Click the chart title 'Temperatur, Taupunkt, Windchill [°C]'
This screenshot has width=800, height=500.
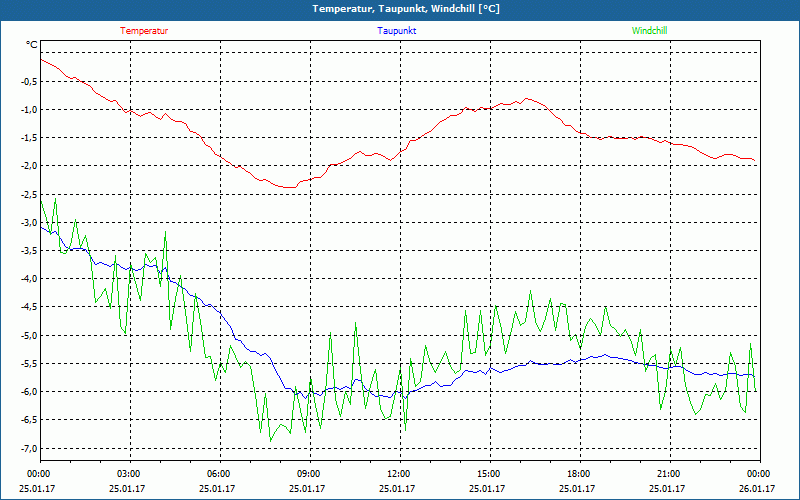[x=406, y=9]
